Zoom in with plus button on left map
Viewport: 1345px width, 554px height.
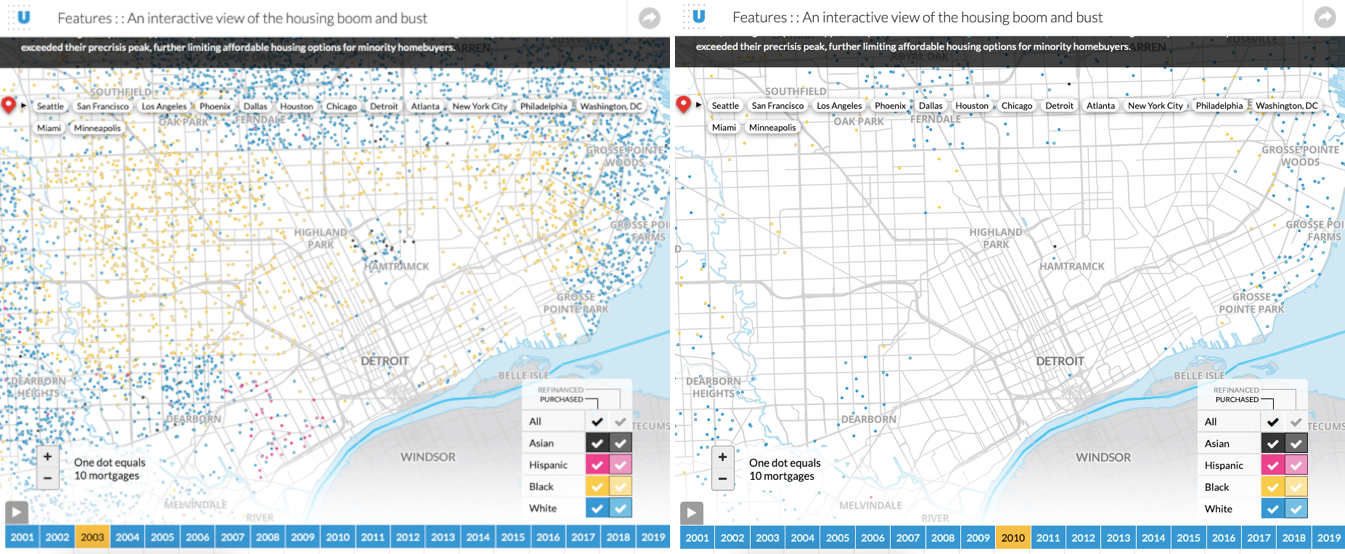point(47,457)
